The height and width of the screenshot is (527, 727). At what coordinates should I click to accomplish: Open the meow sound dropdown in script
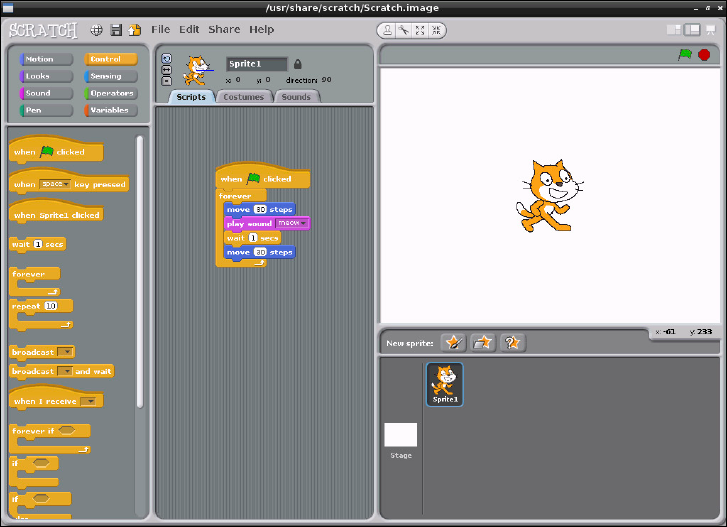point(292,223)
